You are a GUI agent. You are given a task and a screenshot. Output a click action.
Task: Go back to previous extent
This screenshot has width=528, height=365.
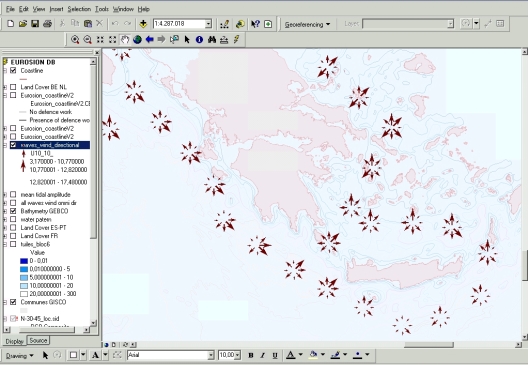pyautogui.click(x=150, y=40)
